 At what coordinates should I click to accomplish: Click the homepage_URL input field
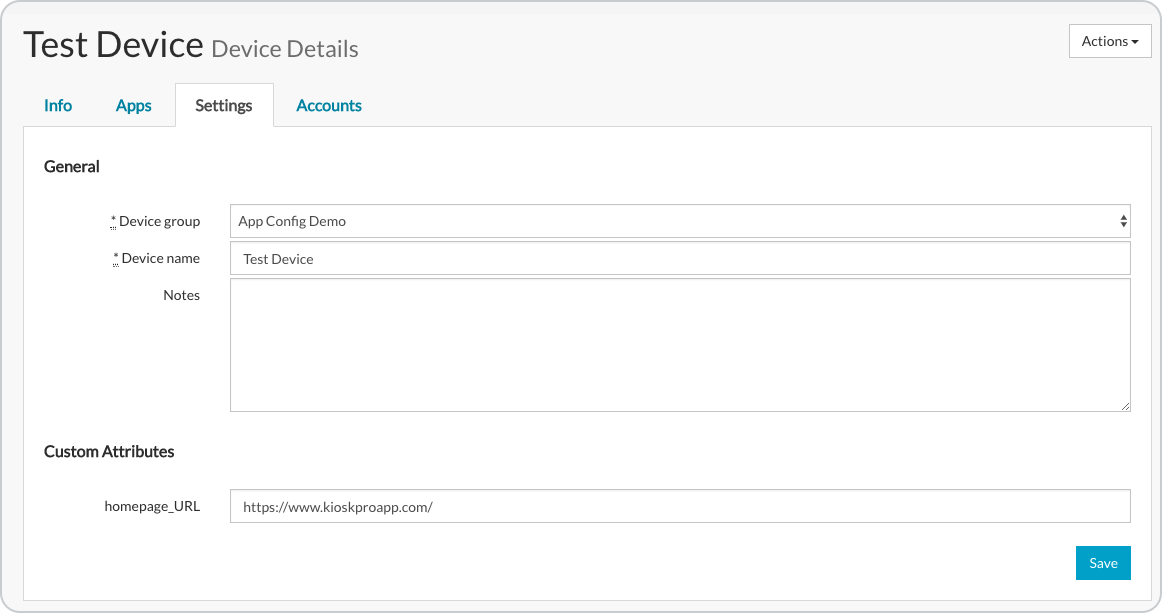coord(680,506)
